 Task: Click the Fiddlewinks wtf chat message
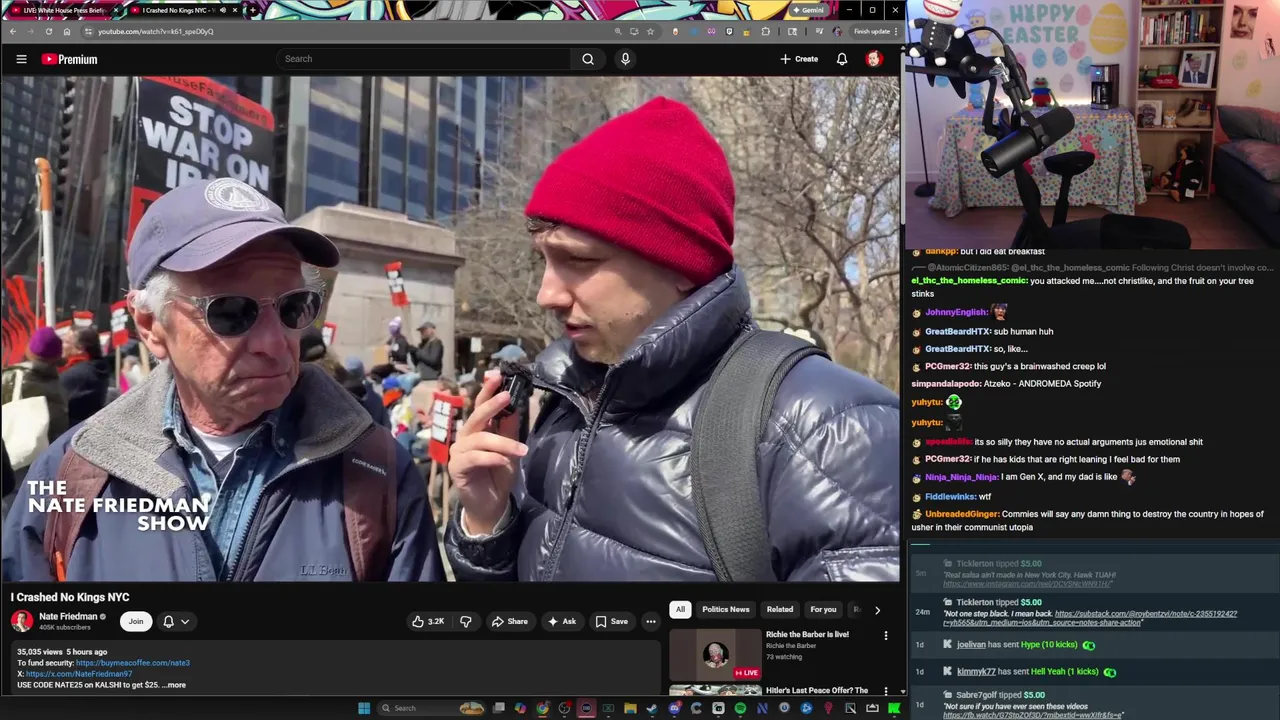coord(952,497)
